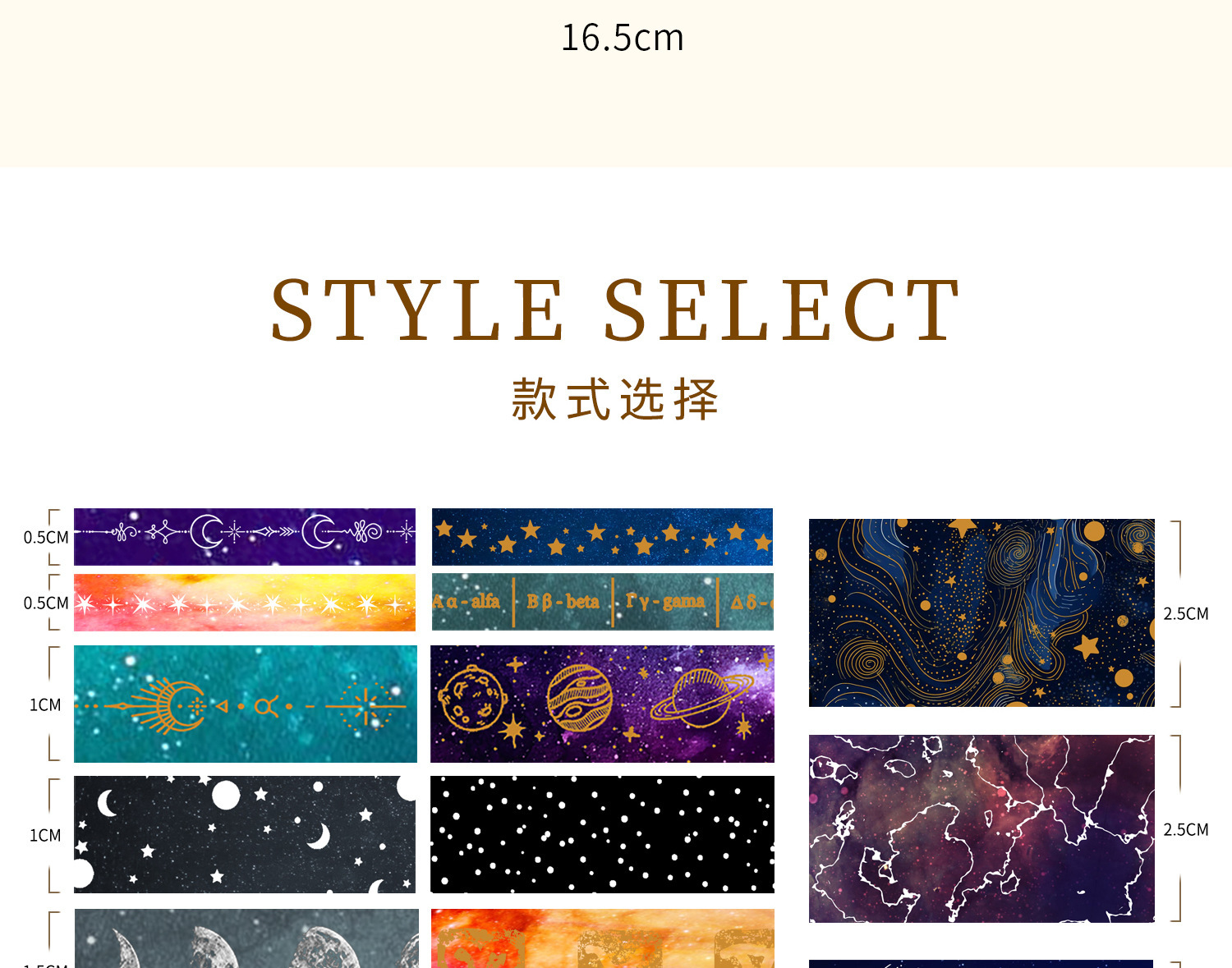1232x968 pixels.
Task: Pick the purple nebula white-crackle tape
Action: point(981,828)
